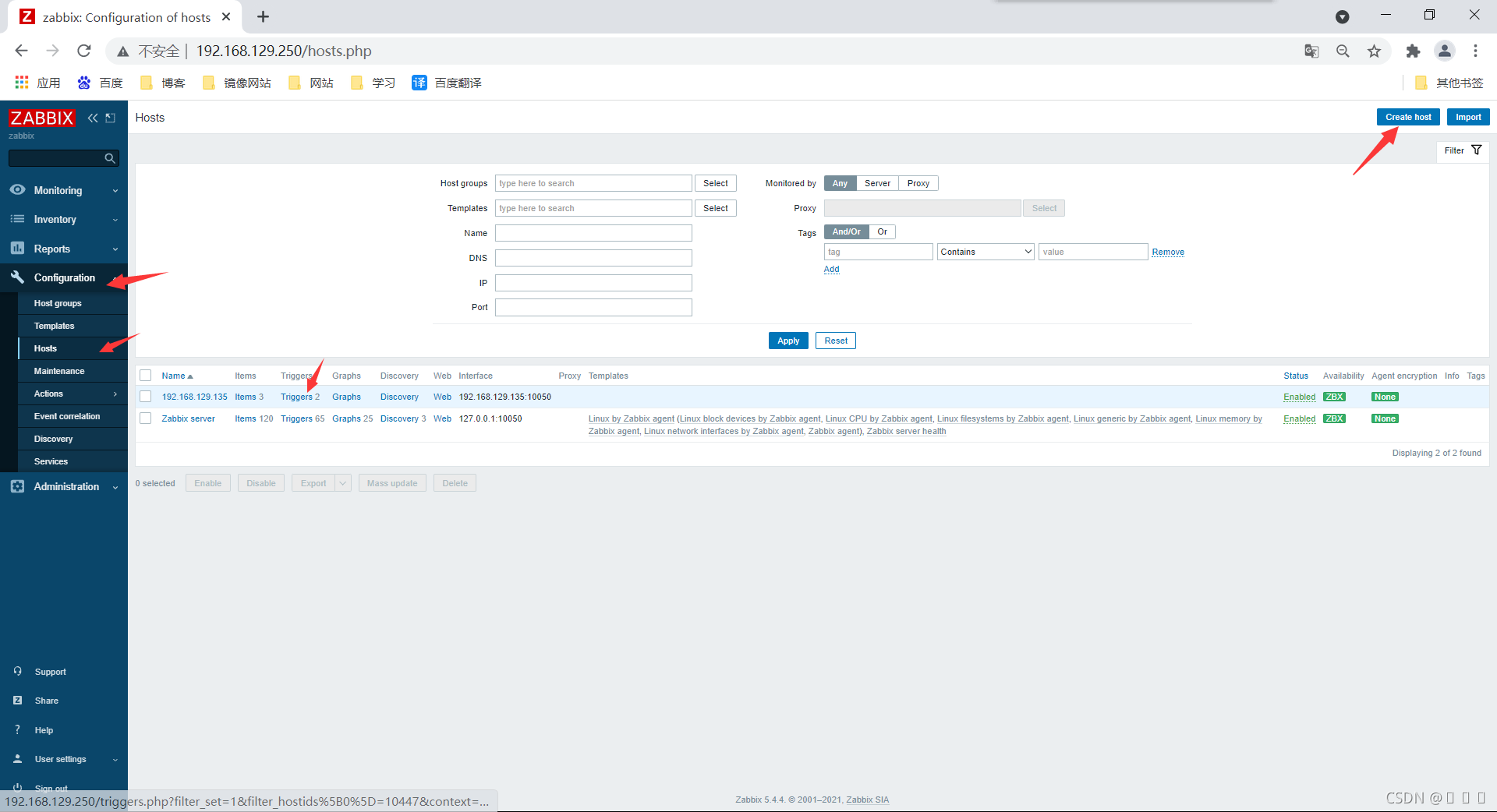Click the Import button

click(1468, 117)
